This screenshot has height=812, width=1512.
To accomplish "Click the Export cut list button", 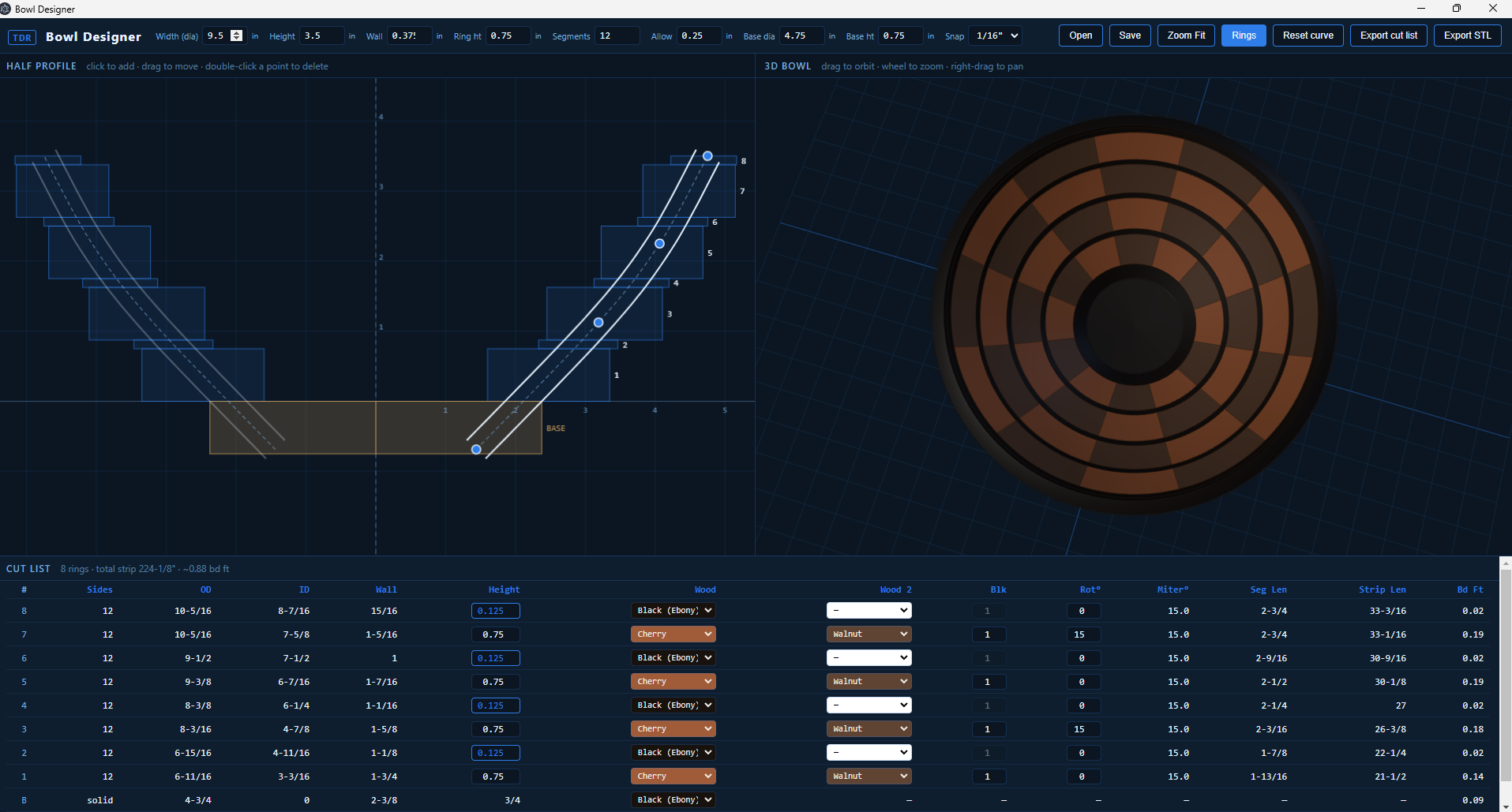I will tap(1389, 36).
